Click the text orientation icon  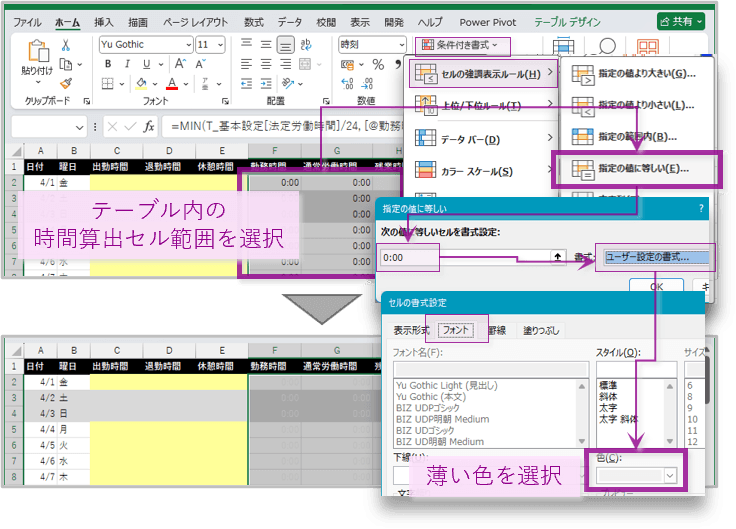pyautogui.click(x=287, y=84)
